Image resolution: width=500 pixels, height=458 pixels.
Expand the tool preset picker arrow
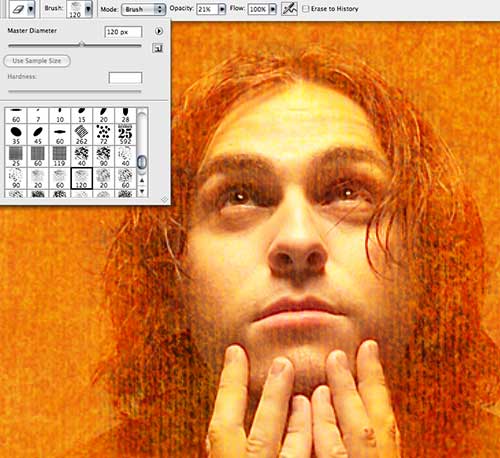tap(31, 9)
